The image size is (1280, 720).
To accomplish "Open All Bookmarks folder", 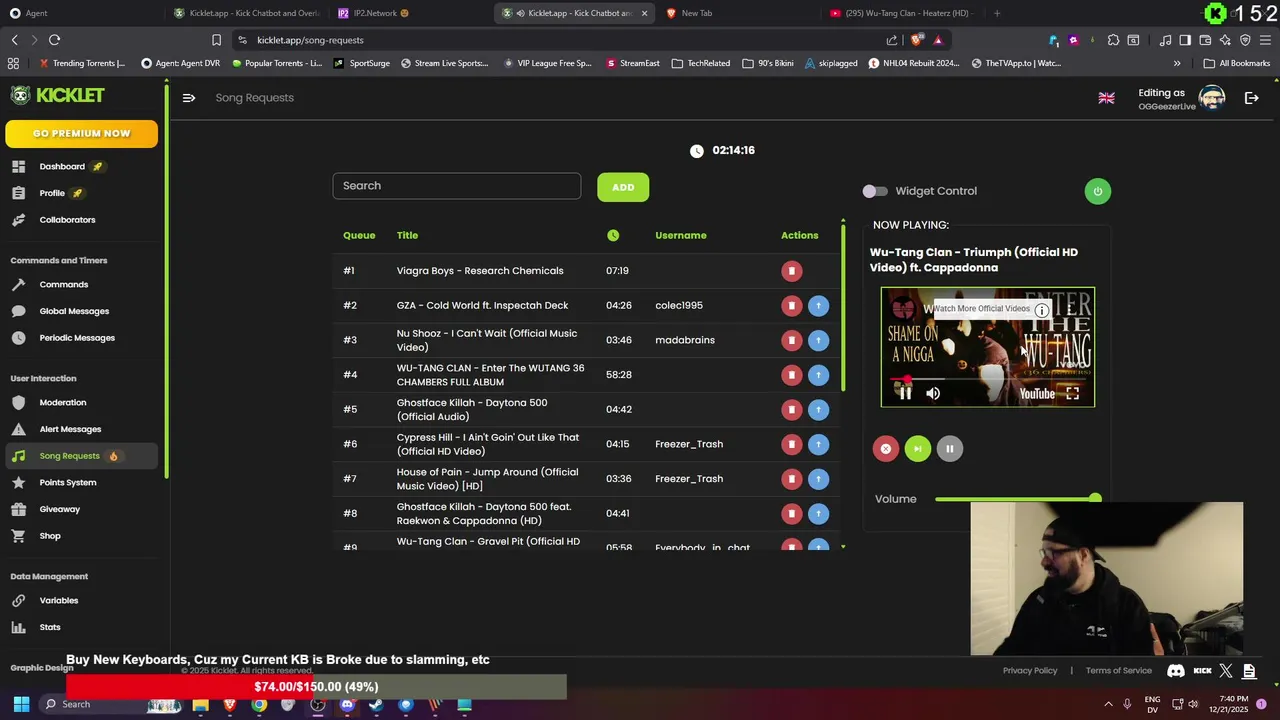I will pos(1237,63).
